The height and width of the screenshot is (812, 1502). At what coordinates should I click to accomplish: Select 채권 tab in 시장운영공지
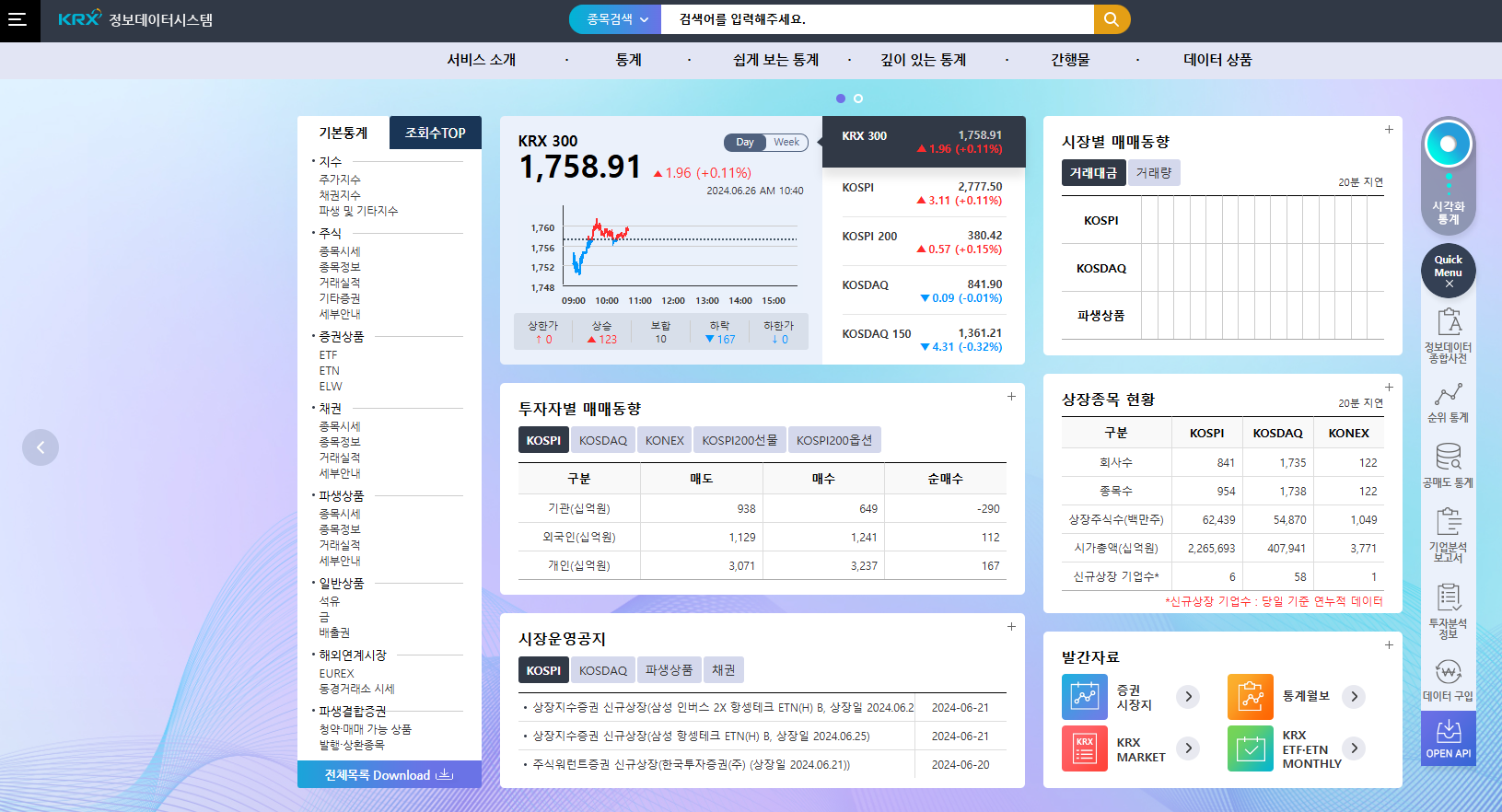724,670
